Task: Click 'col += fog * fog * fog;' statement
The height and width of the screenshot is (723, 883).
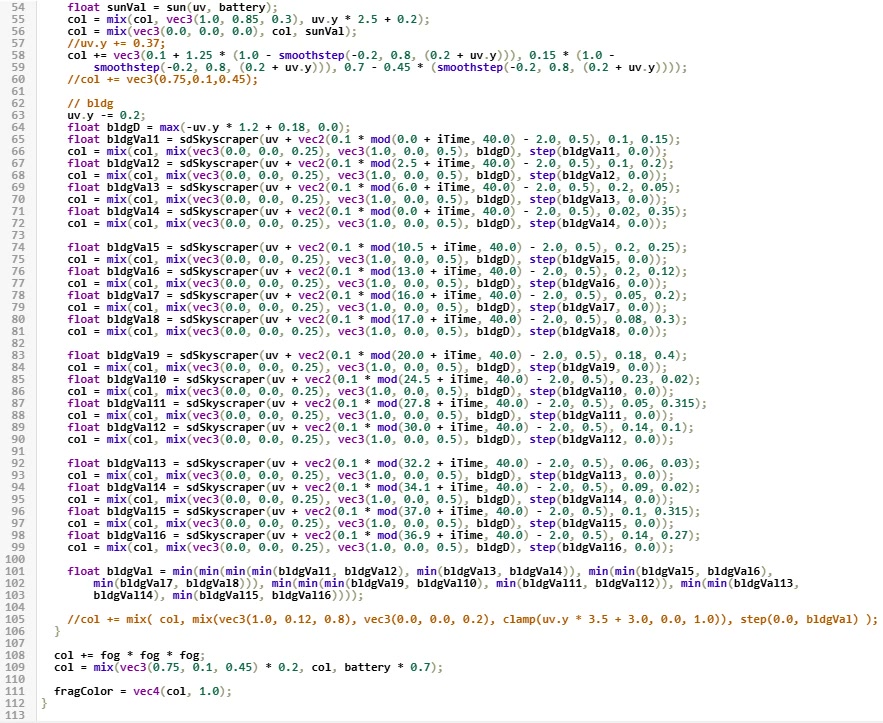Action: [130, 655]
